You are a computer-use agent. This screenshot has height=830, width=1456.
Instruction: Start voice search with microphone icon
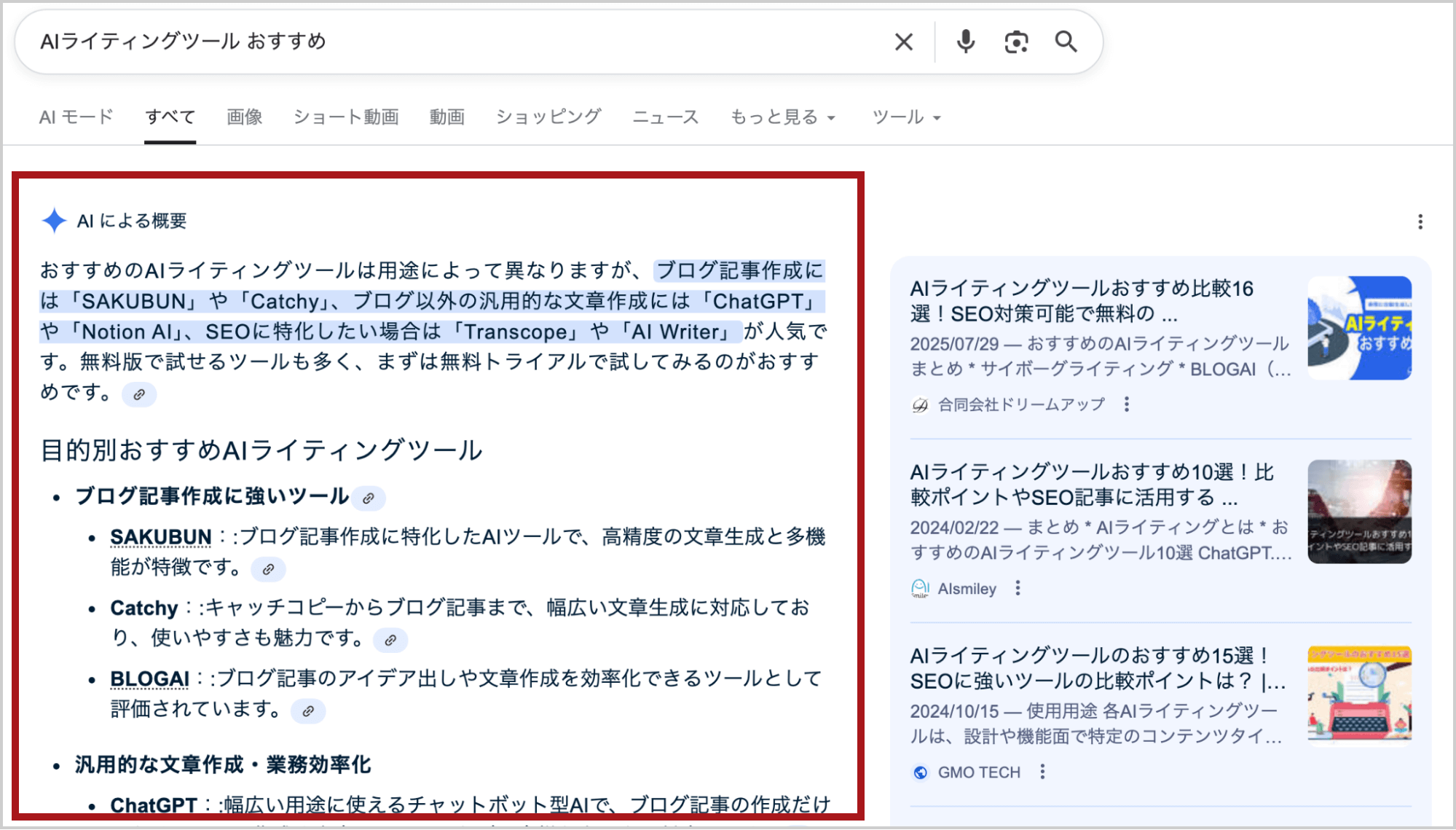[x=966, y=42]
